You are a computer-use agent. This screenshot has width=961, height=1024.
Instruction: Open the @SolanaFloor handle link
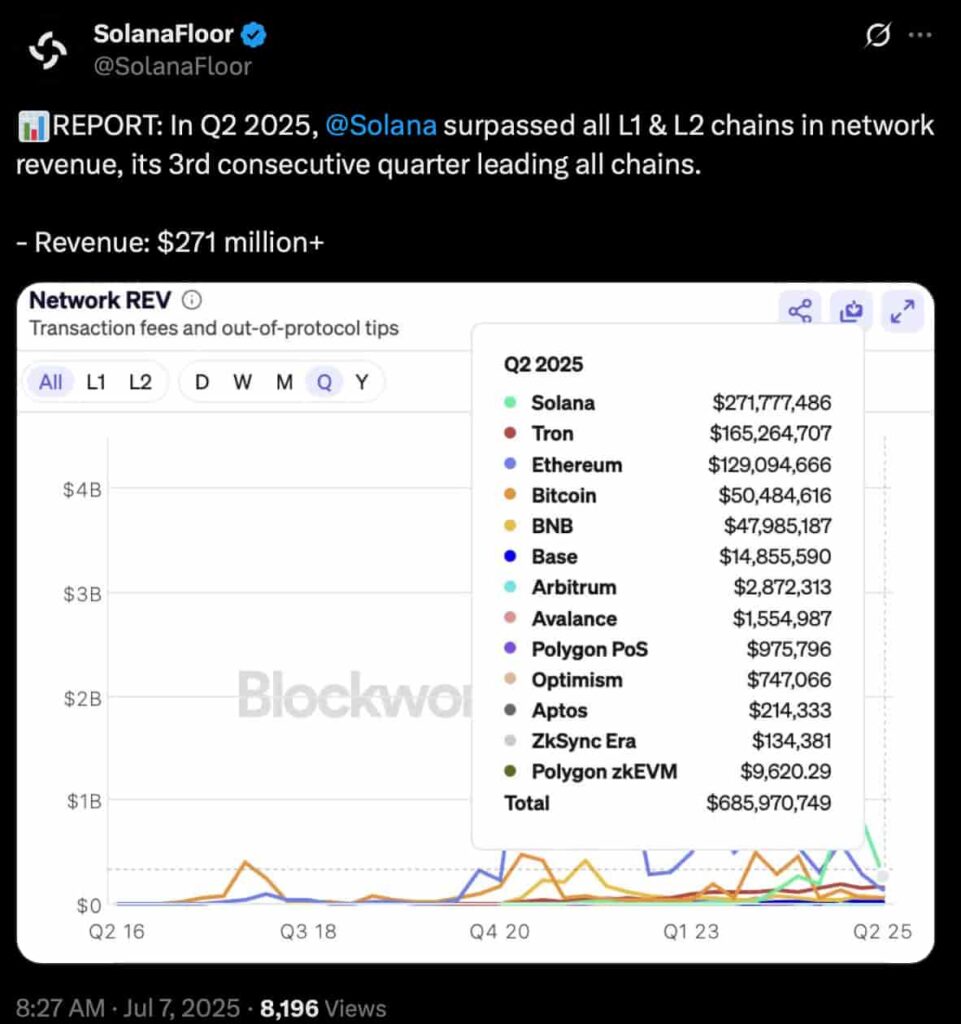pyautogui.click(x=172, y=67)
